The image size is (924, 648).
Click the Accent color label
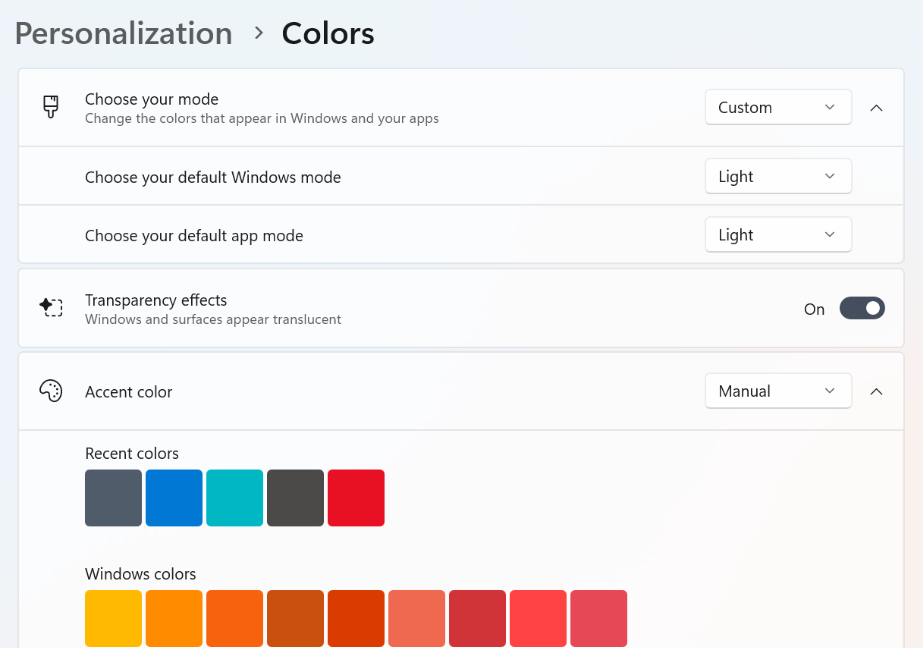click(x=128, y=392)
